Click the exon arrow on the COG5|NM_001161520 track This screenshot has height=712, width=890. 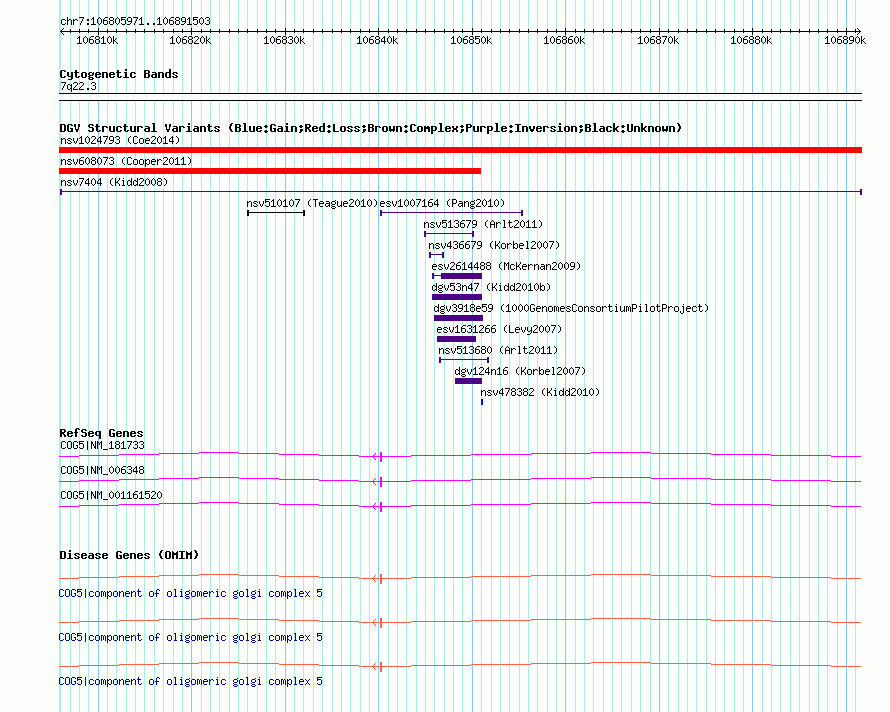point(377,506)
